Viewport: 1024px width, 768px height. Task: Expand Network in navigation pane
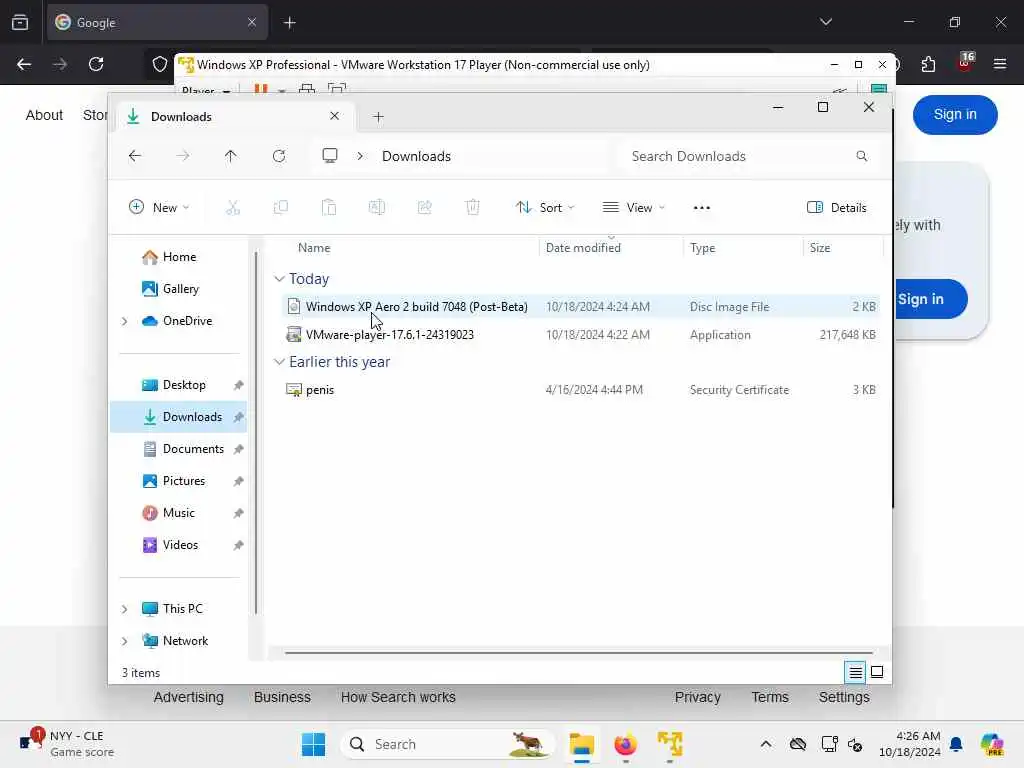point(124,641)
